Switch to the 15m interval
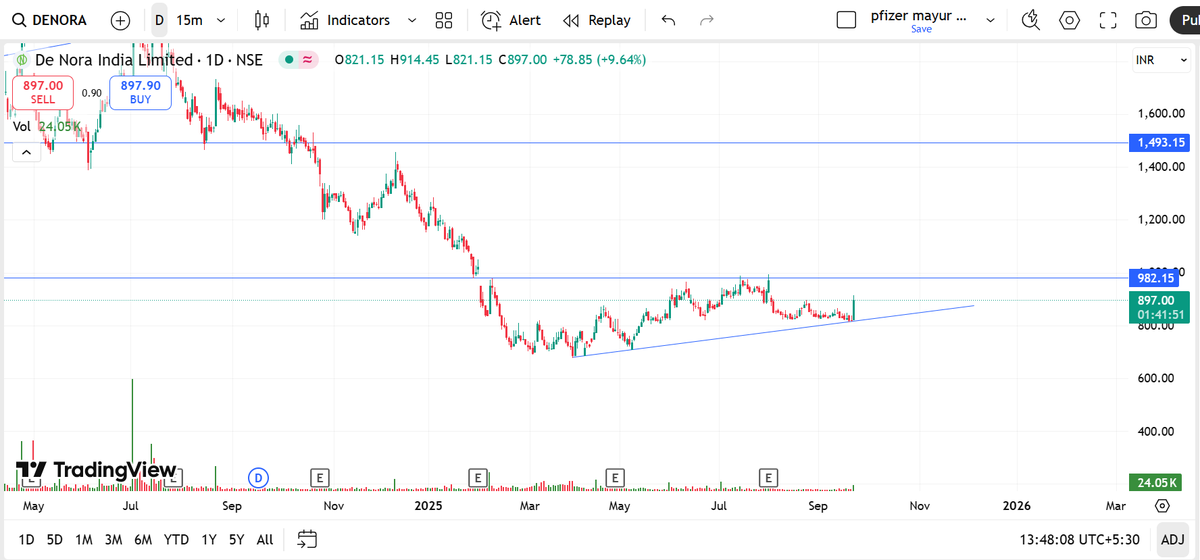This screenshot has width=1200, height=560. (188, 20)
